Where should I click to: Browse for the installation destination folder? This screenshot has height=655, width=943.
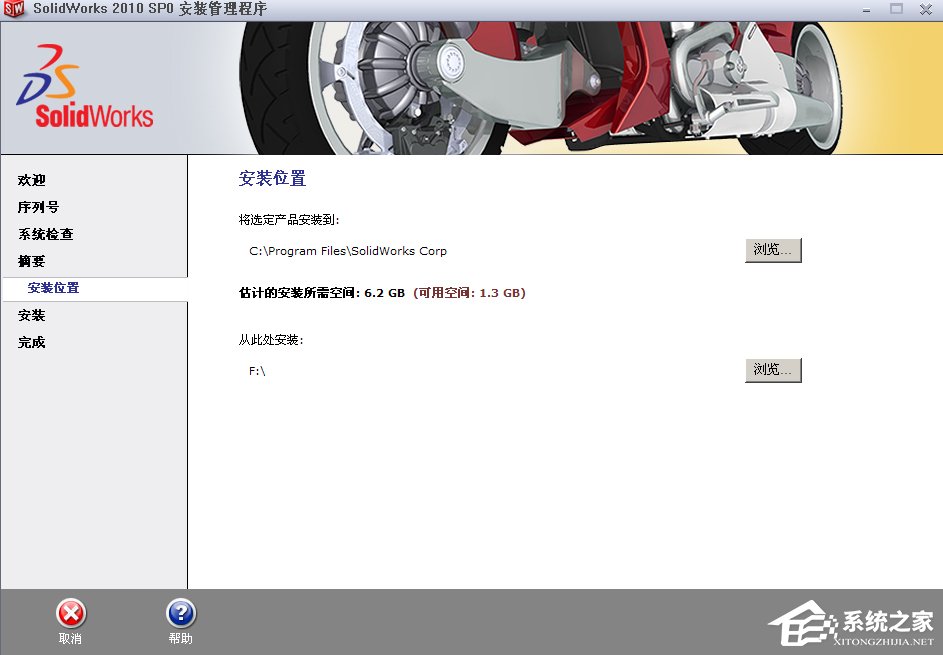[x=773, y=250]
